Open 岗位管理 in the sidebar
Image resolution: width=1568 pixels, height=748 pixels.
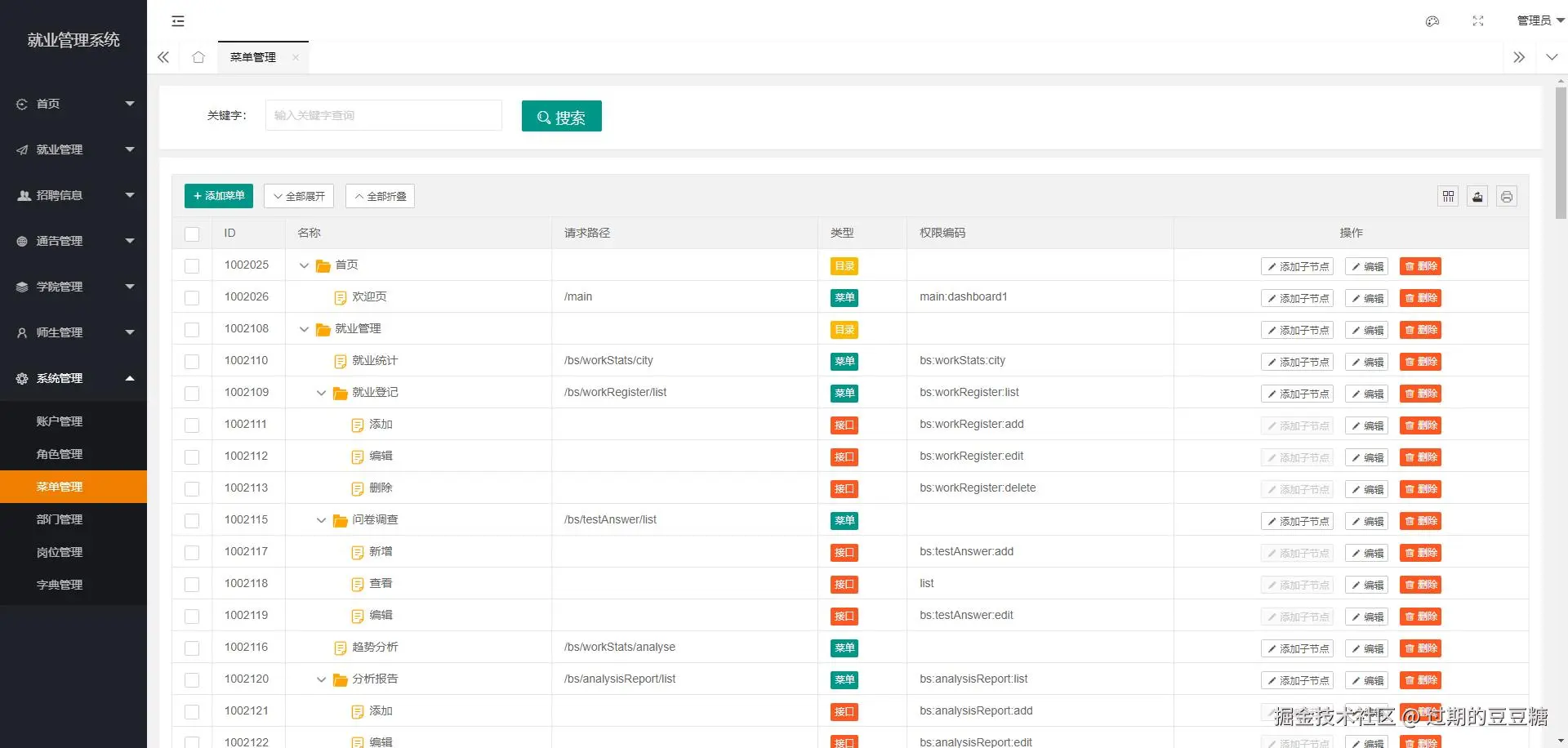[x=73, y=552]
